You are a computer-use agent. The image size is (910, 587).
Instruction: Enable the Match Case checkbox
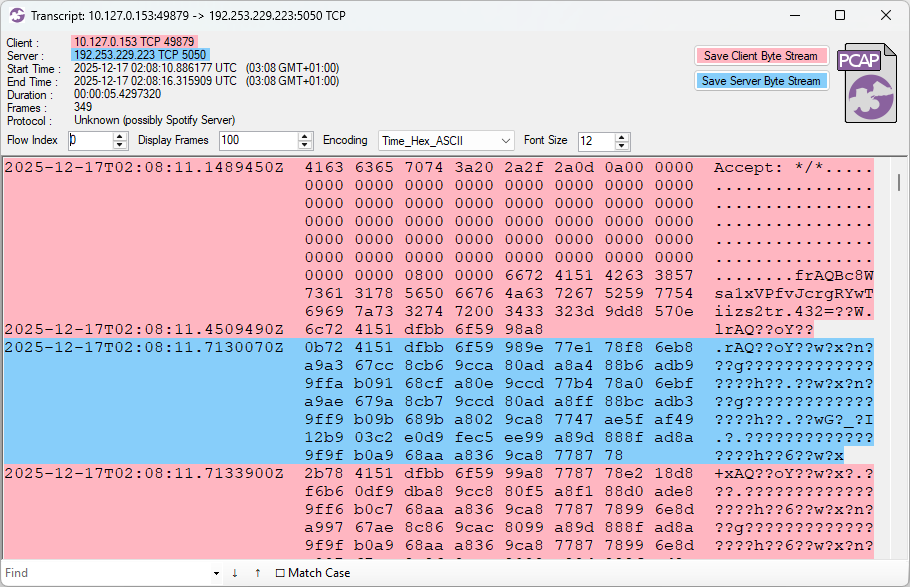pyautogui.click(x=280, y=573)
